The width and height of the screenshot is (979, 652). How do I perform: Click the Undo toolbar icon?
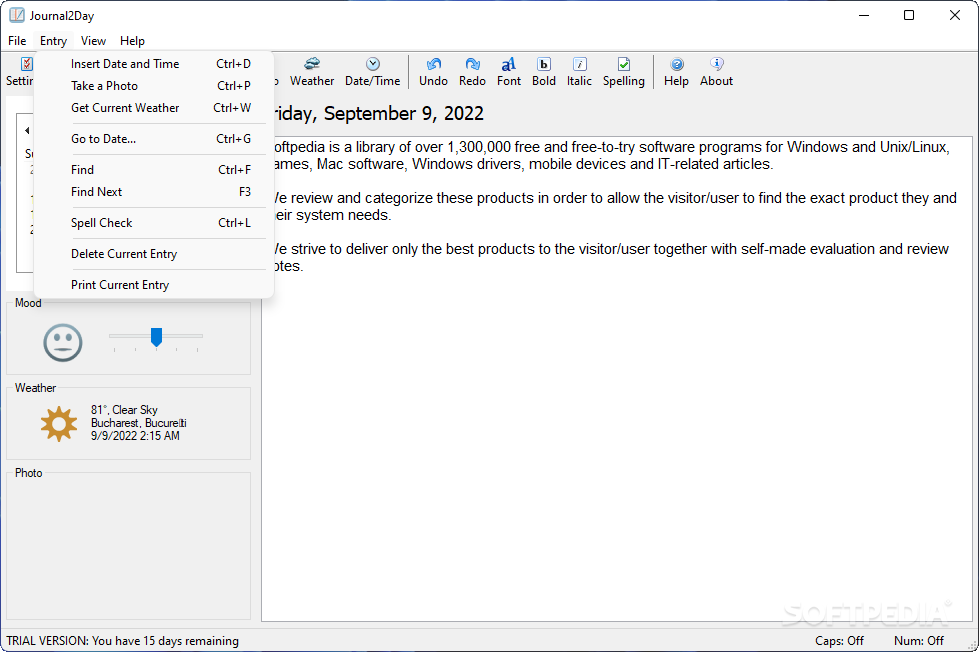coord(433,72)
